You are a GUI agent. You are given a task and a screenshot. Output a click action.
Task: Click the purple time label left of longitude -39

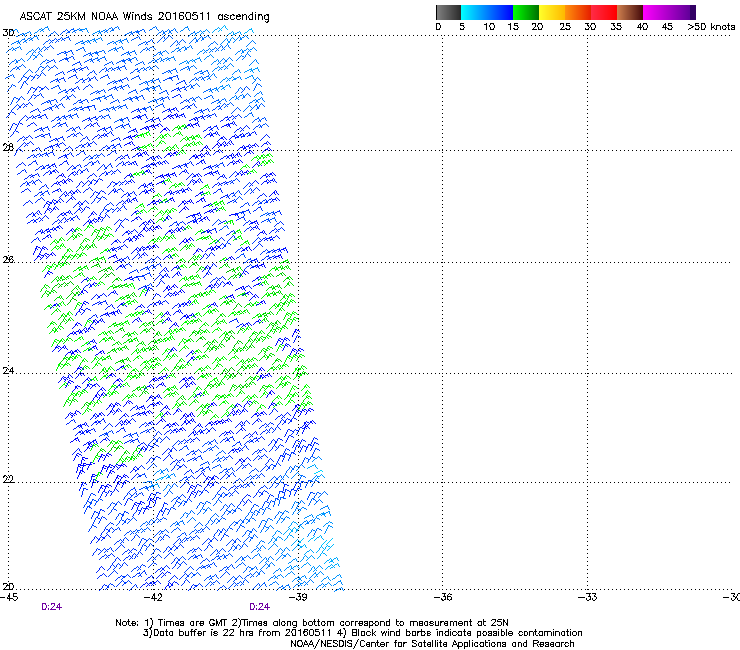point(260,607)
